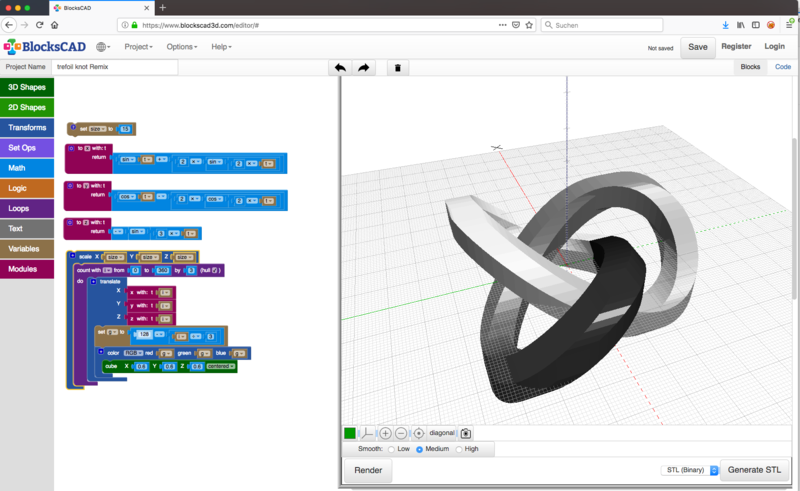Switch to the Code tab
800x491 pixels.
pos(783,67)
